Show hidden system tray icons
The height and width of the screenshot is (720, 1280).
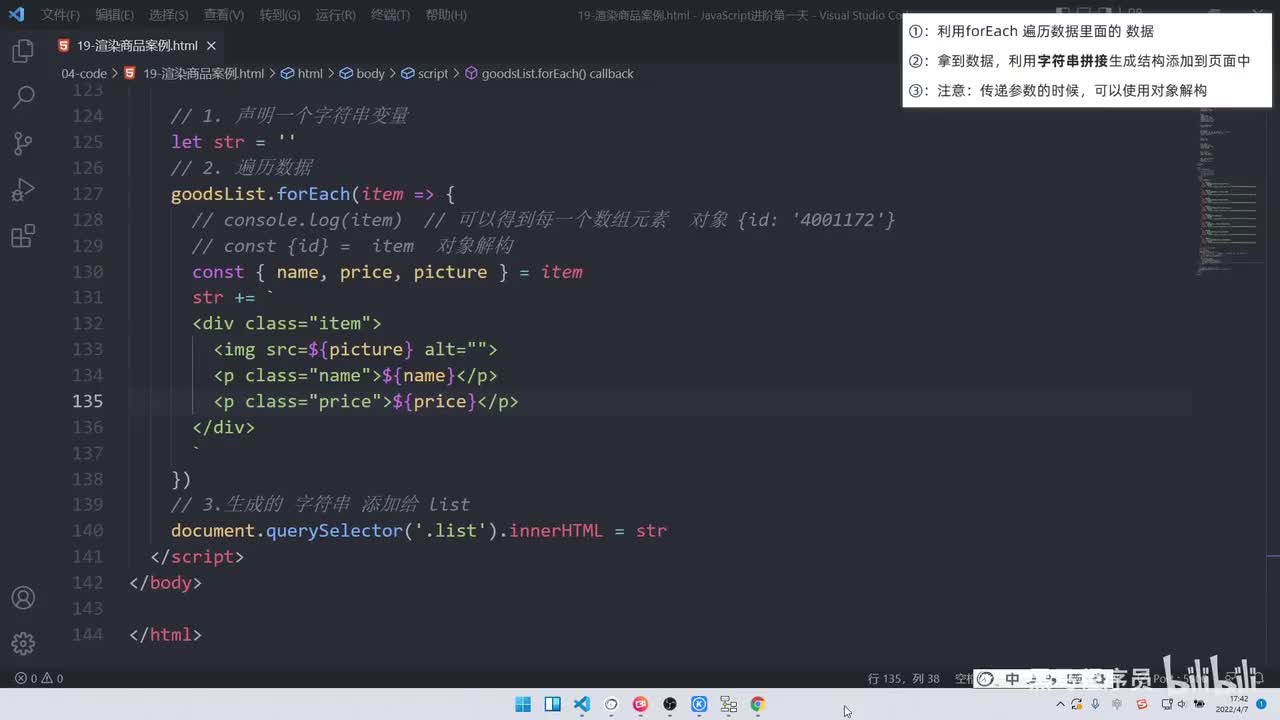click(x=1061, y=704)
